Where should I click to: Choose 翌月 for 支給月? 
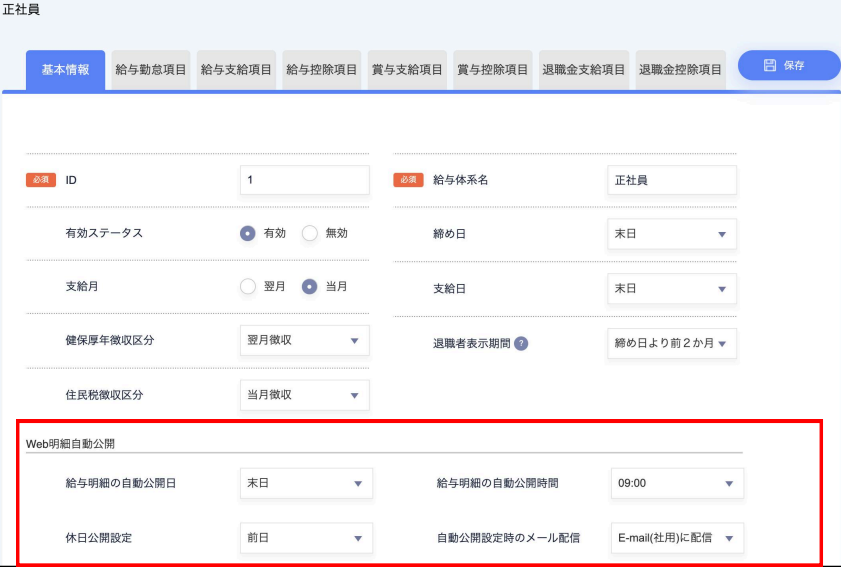(248, 287)
